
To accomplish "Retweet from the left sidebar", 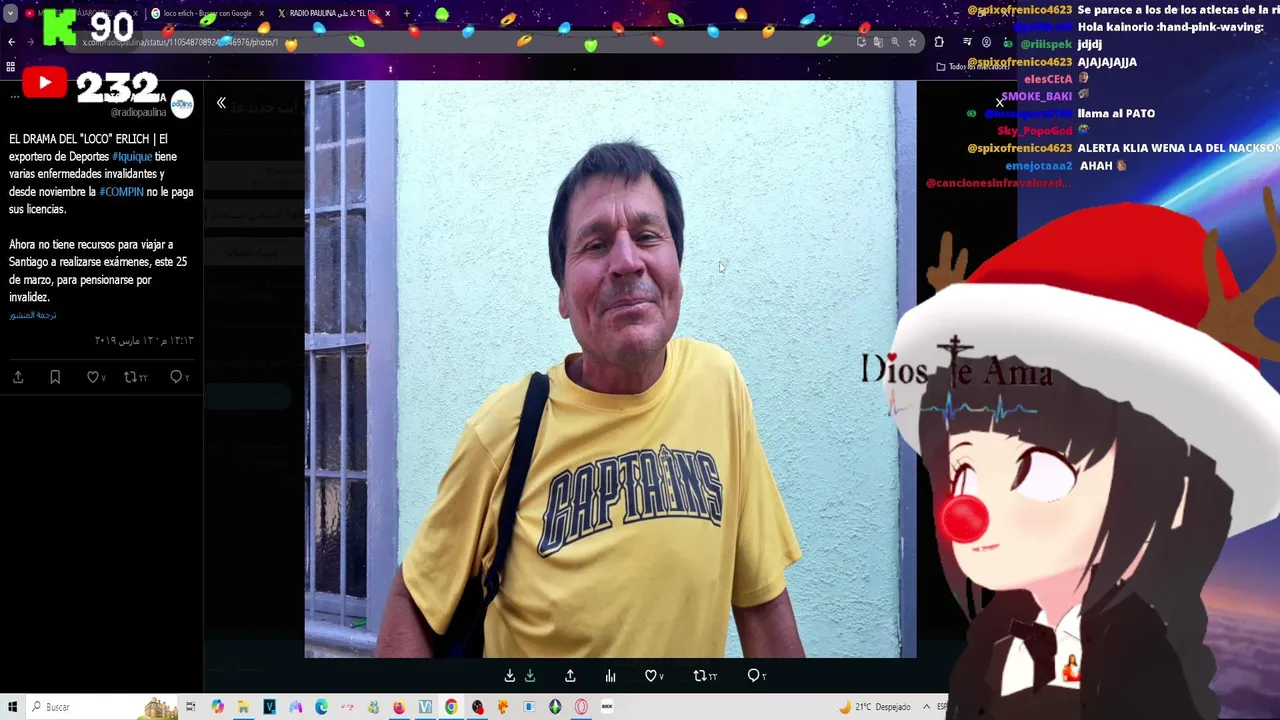I will pos(135,377).
